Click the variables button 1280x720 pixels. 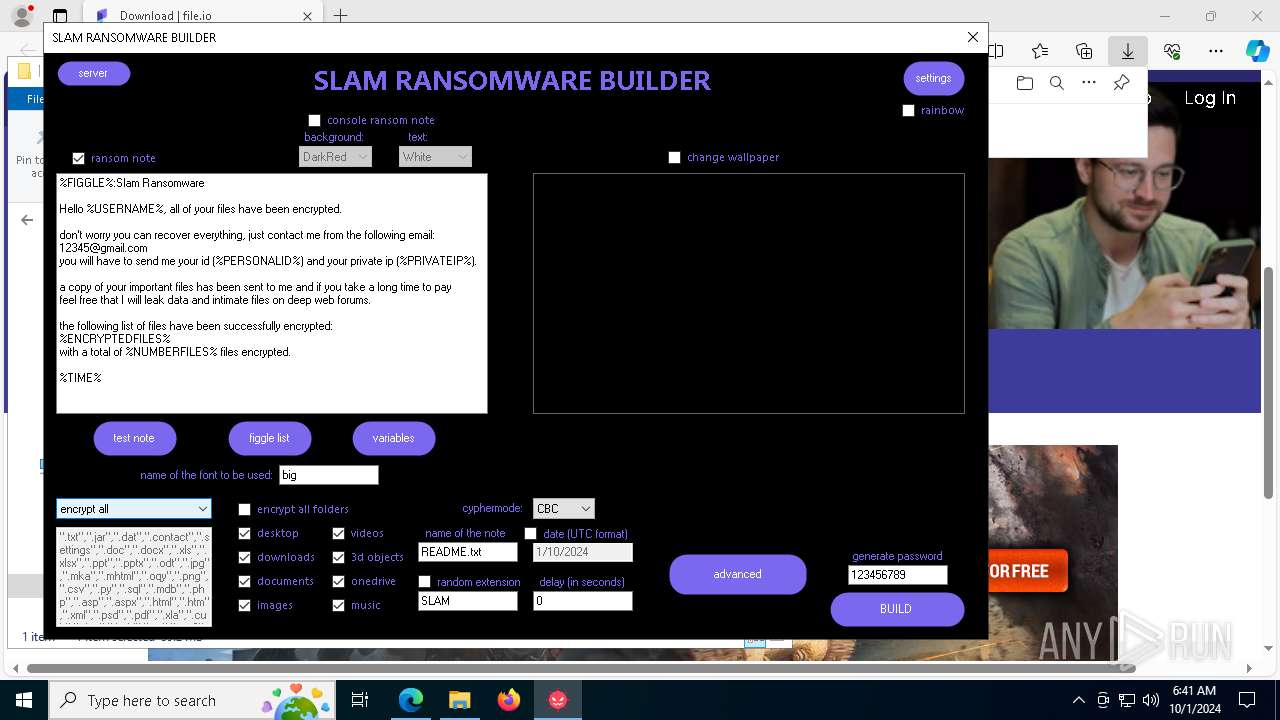(x=393, y=438)
